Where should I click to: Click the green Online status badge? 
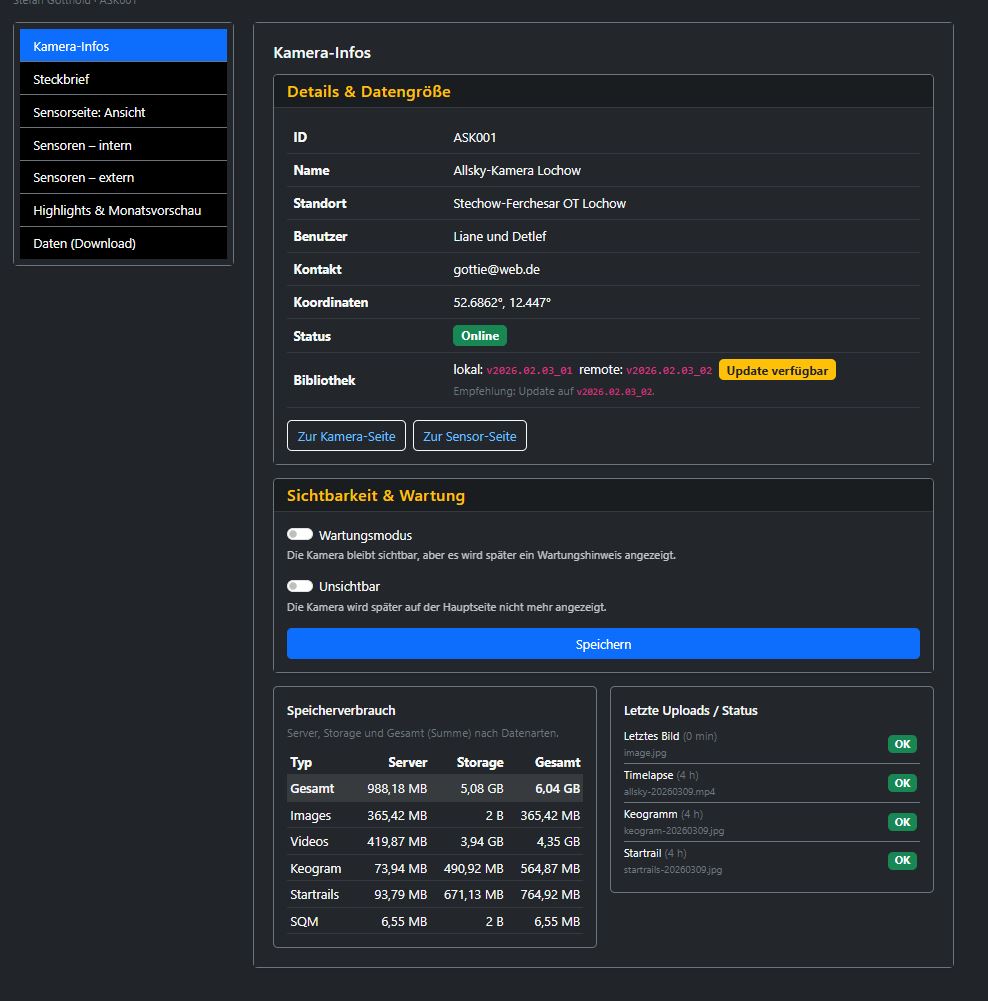pyautogui.click(x=480, y=336)
